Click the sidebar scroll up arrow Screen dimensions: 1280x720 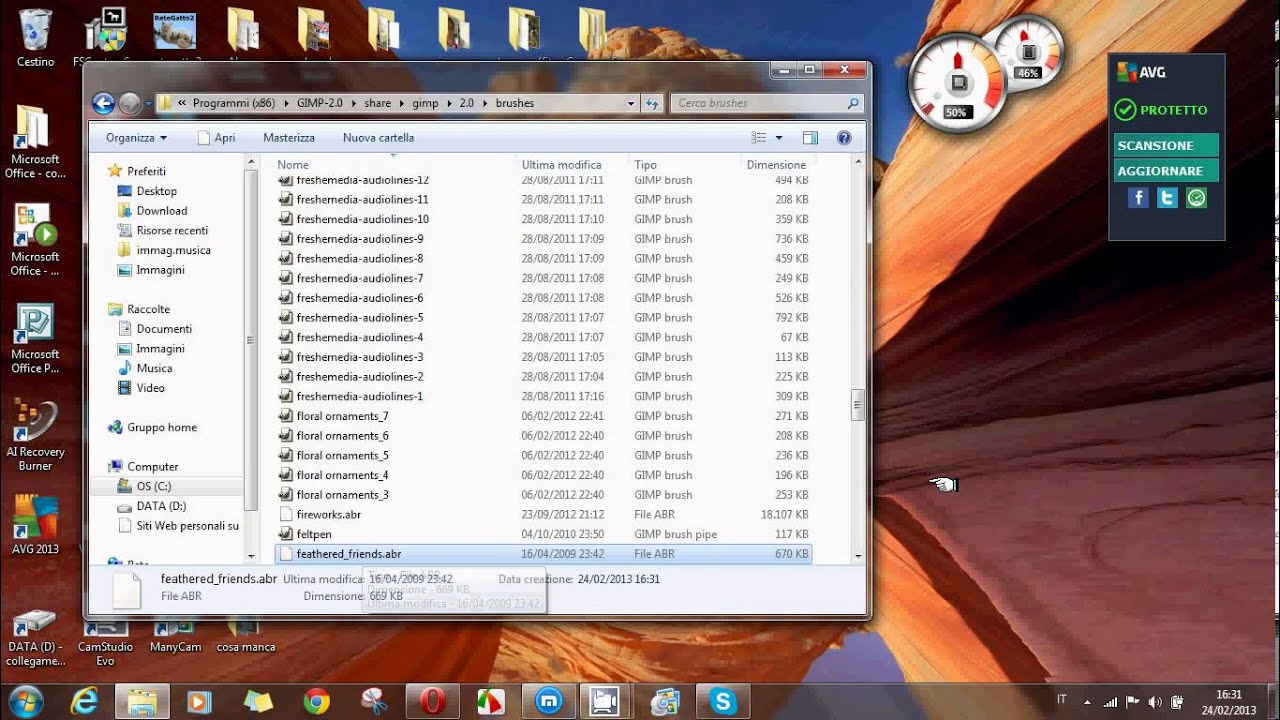coord(250,163)
